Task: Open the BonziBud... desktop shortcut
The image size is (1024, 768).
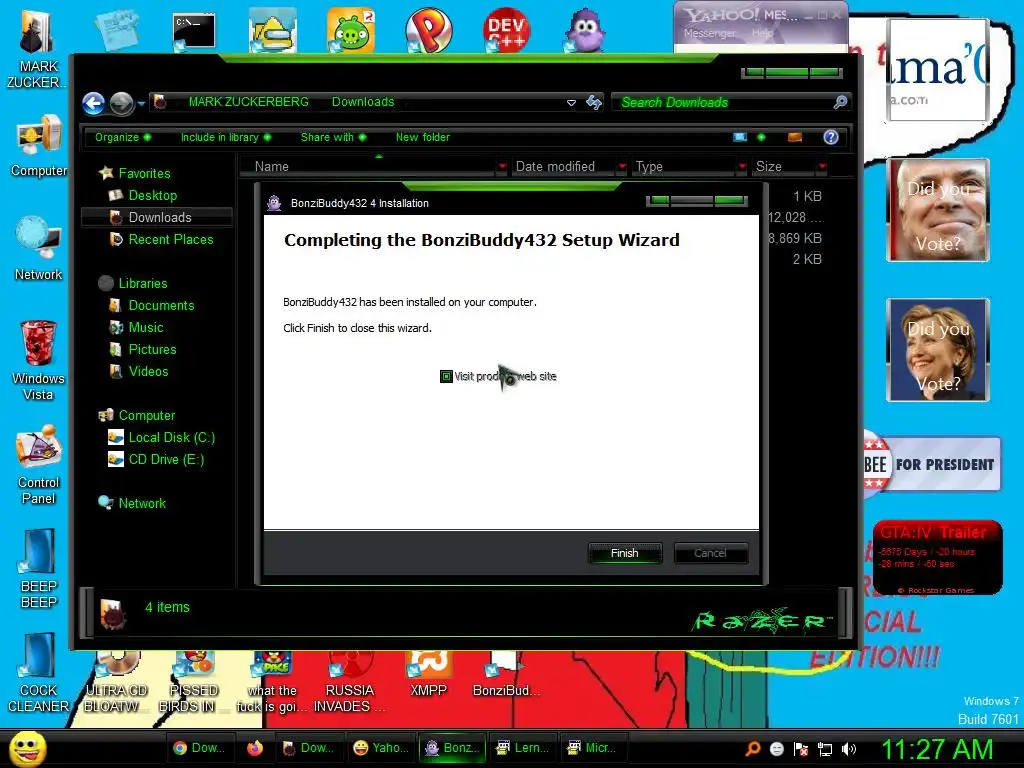Action: 506,675
